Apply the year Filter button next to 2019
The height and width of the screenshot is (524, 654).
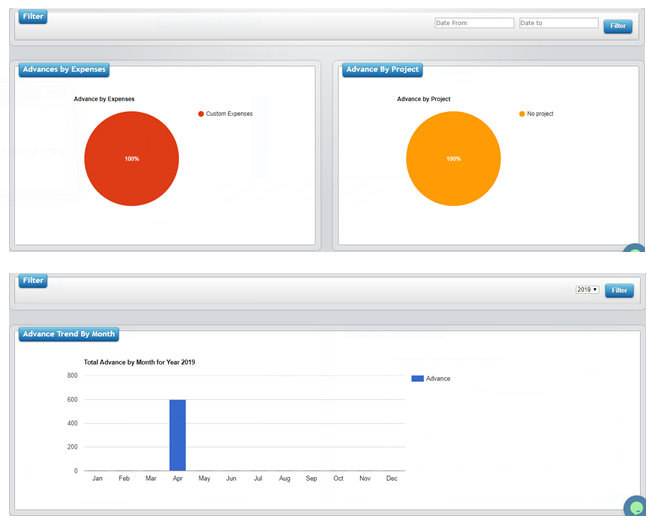[x=619, y=290]
